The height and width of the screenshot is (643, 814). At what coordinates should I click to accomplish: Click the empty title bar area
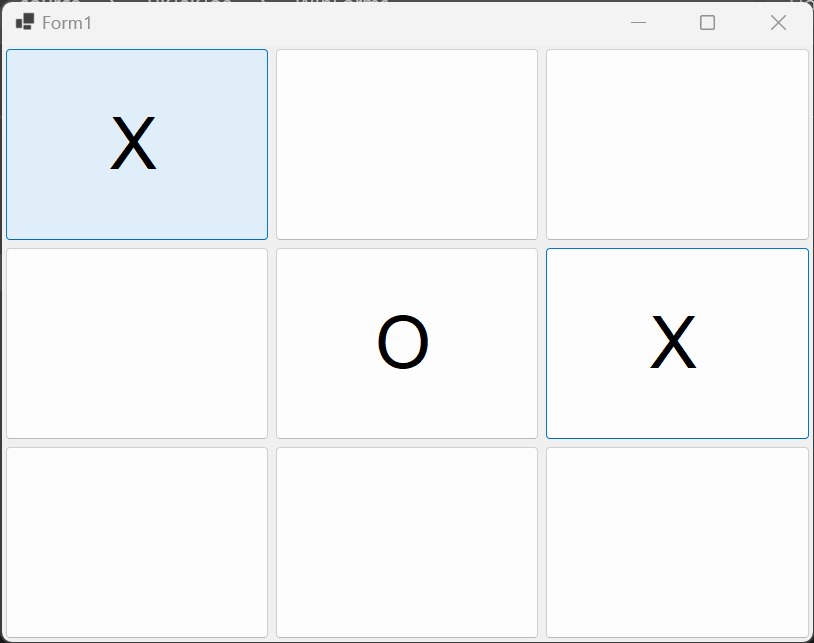[350, 22]
